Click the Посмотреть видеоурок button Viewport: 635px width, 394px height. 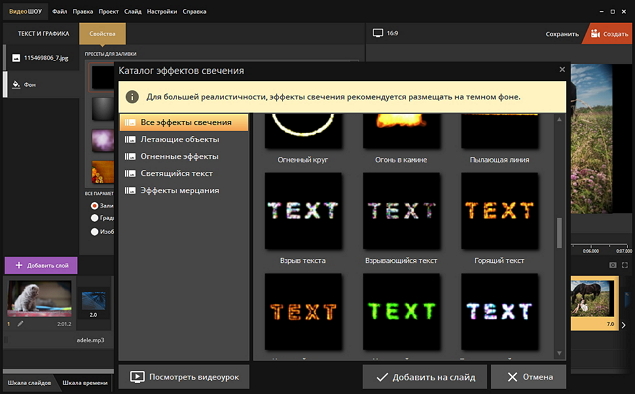184,377
